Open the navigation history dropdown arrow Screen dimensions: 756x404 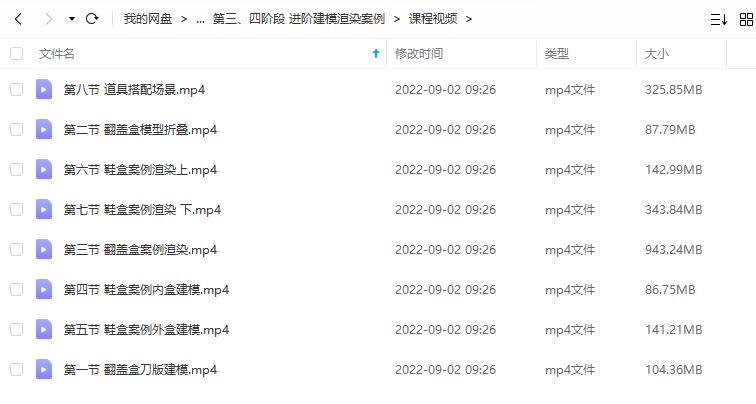pyautogui.click(x=72, y=19)
